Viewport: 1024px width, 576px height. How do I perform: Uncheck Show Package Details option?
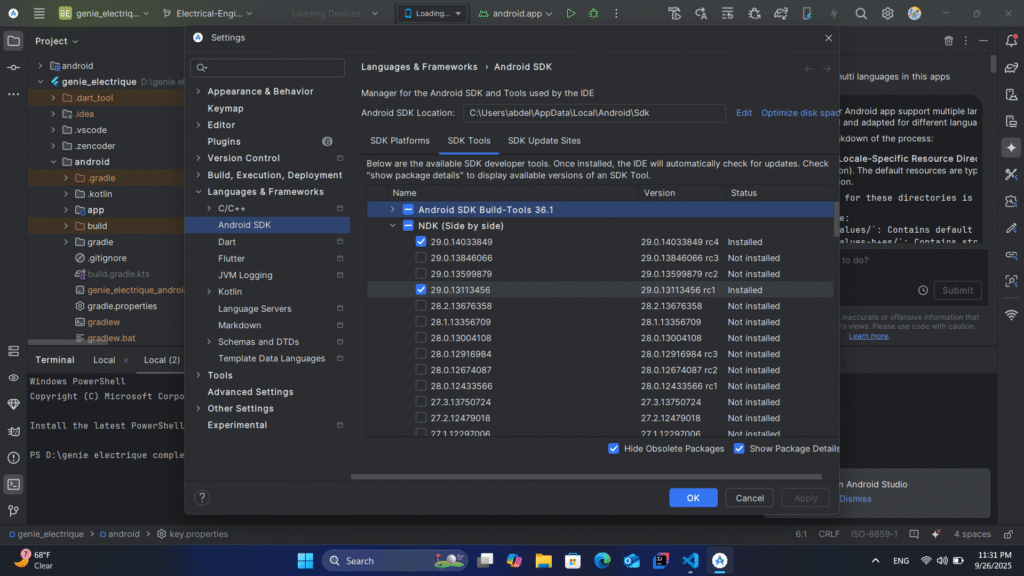pos(739,449)
